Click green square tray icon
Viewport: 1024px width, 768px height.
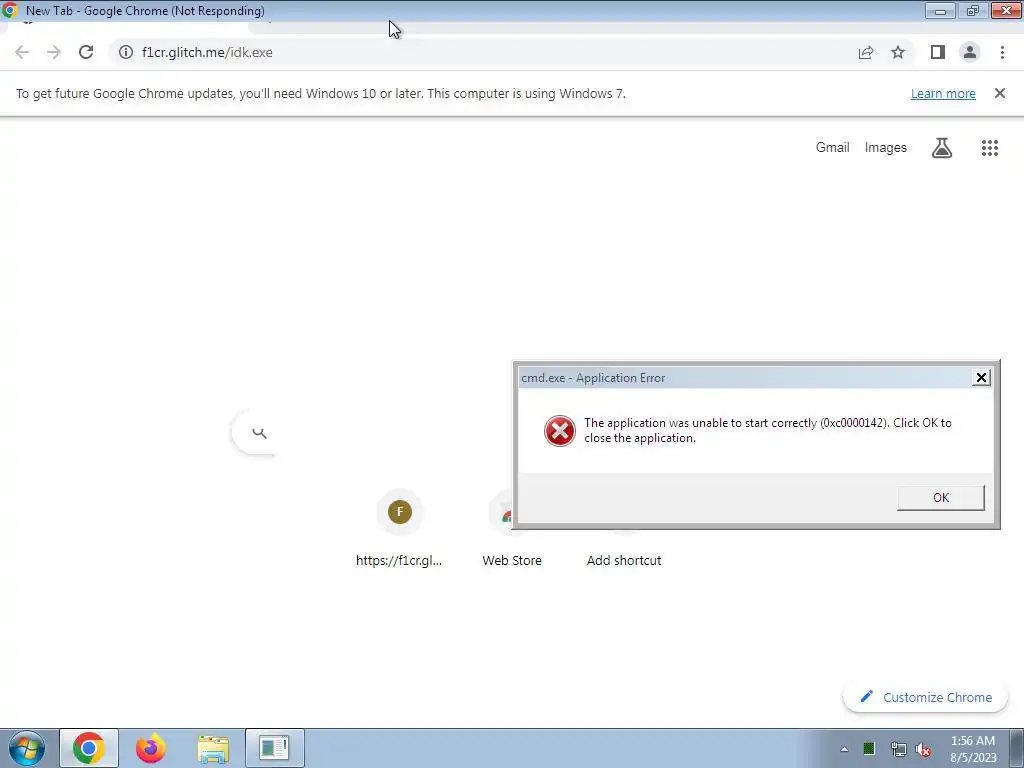(869, 749)
